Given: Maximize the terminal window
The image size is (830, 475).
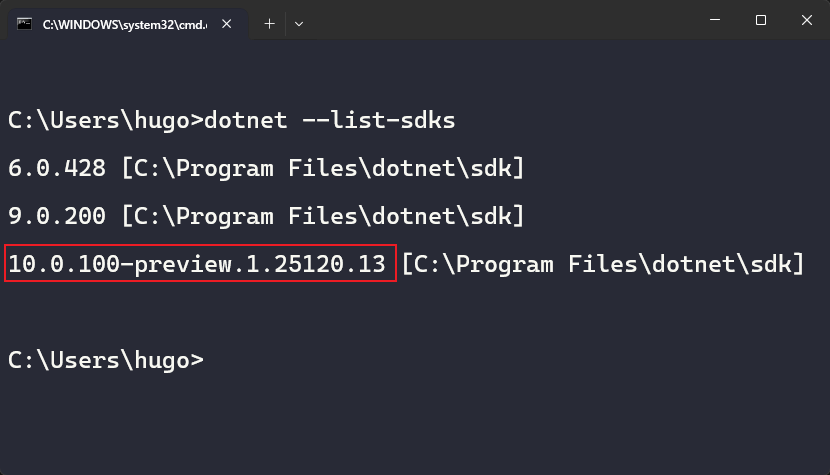Looking at the screenshot, I should click(761, 20).
